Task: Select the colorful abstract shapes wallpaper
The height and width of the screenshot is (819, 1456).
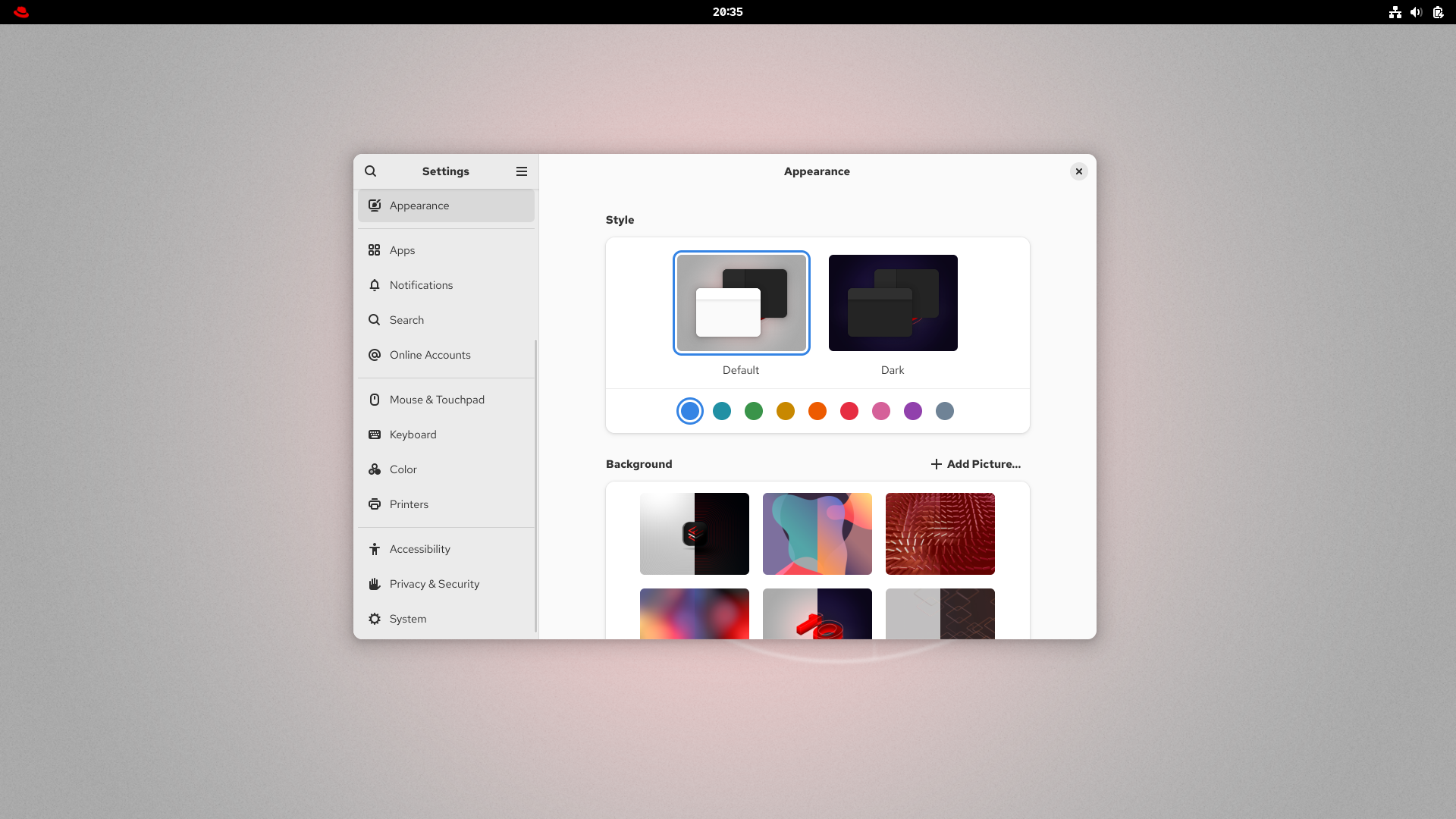Action: tap(817, 534)
